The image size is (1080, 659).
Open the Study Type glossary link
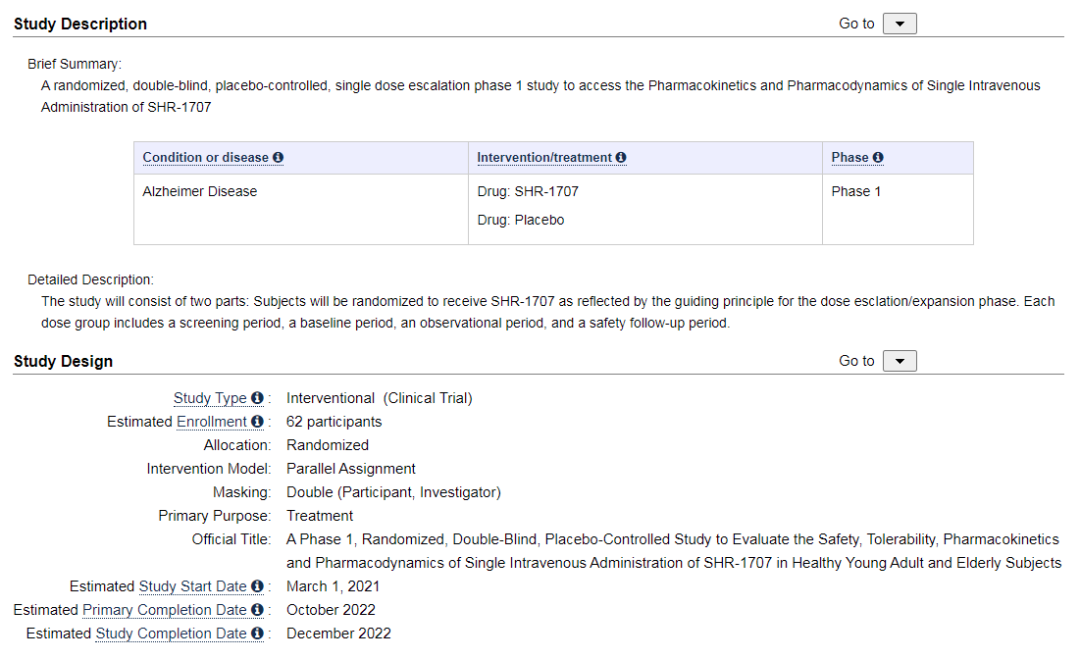click(x=210, y=399)
